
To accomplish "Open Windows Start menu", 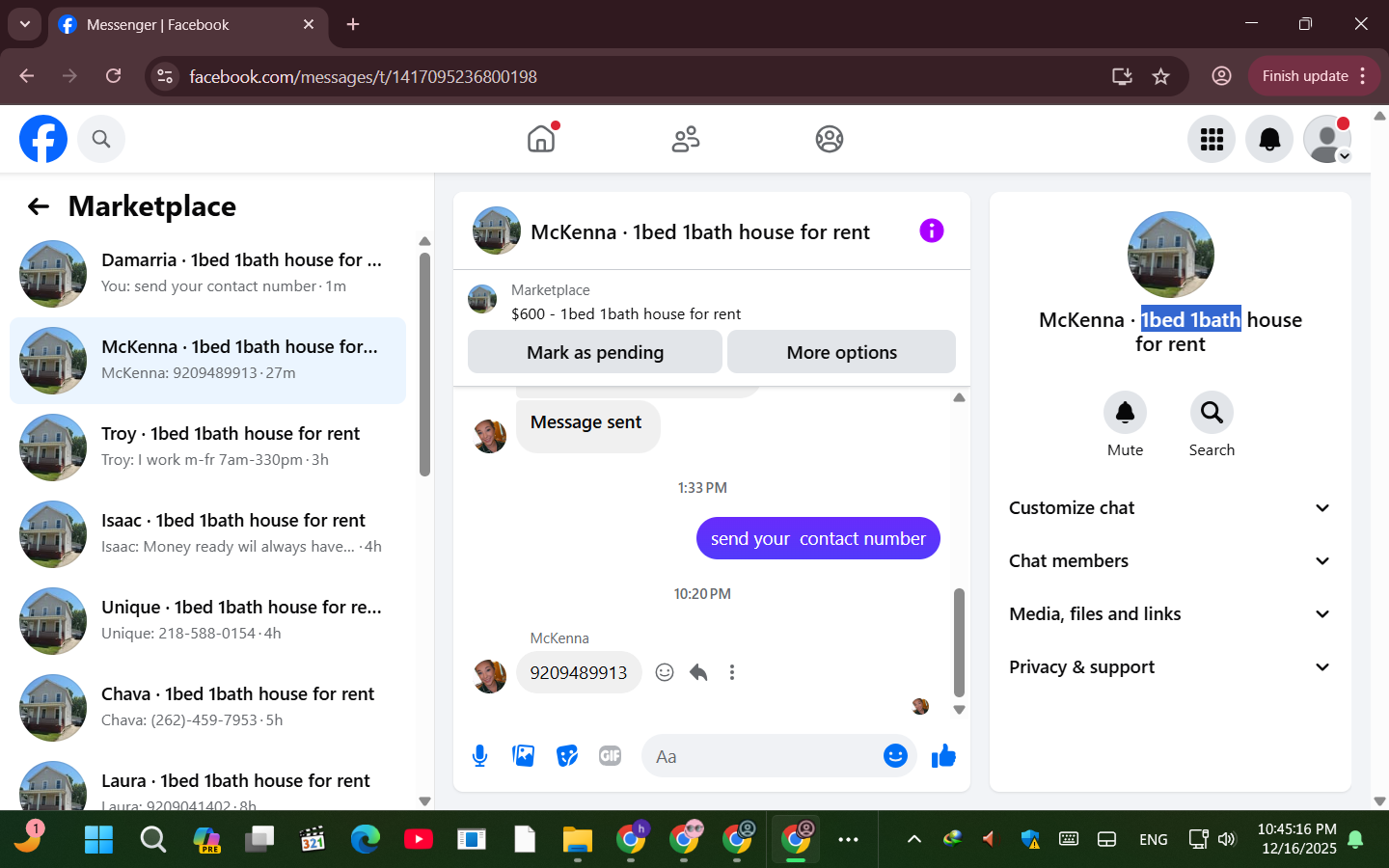I will (98, 839).
